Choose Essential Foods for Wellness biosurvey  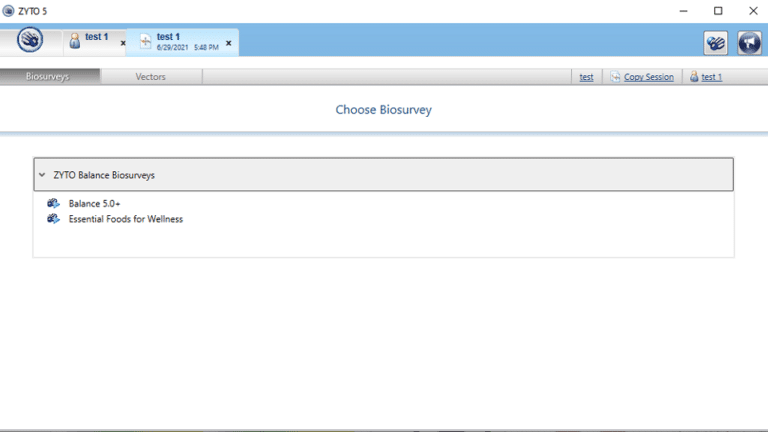pos(125,219)
